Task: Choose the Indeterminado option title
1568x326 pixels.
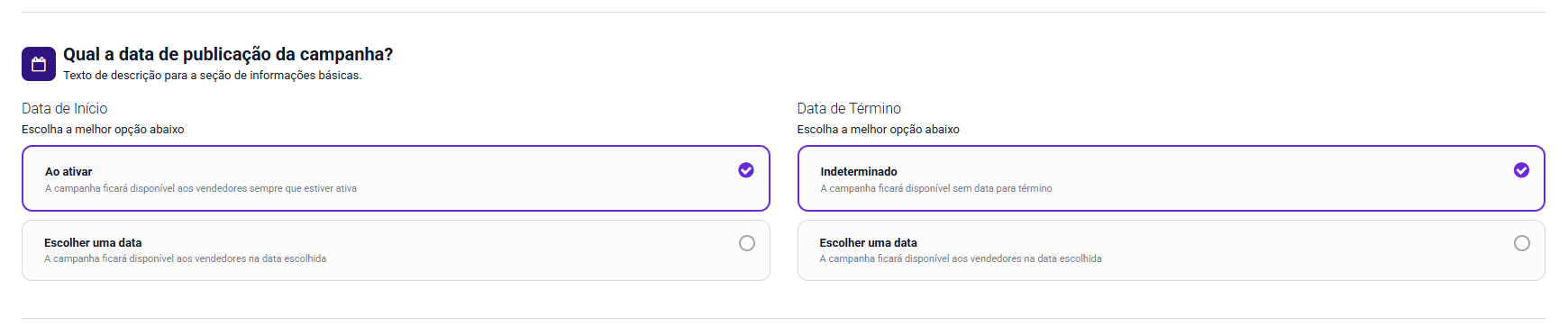Action: coord(859,172)
